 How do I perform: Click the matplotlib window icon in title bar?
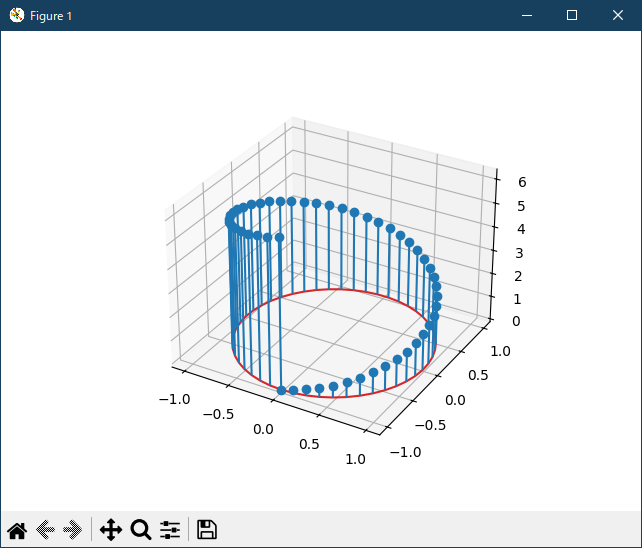16,15
